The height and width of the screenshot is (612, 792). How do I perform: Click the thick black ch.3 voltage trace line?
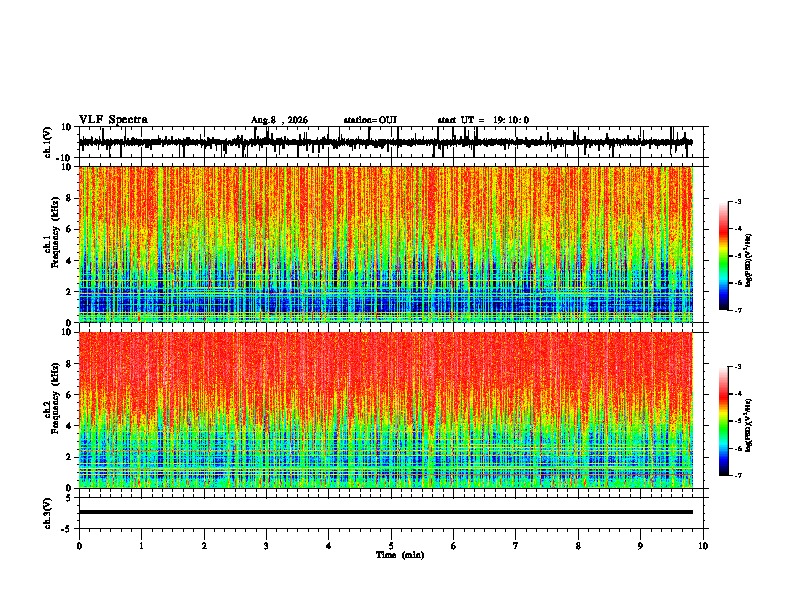click(x=386, y=512)
